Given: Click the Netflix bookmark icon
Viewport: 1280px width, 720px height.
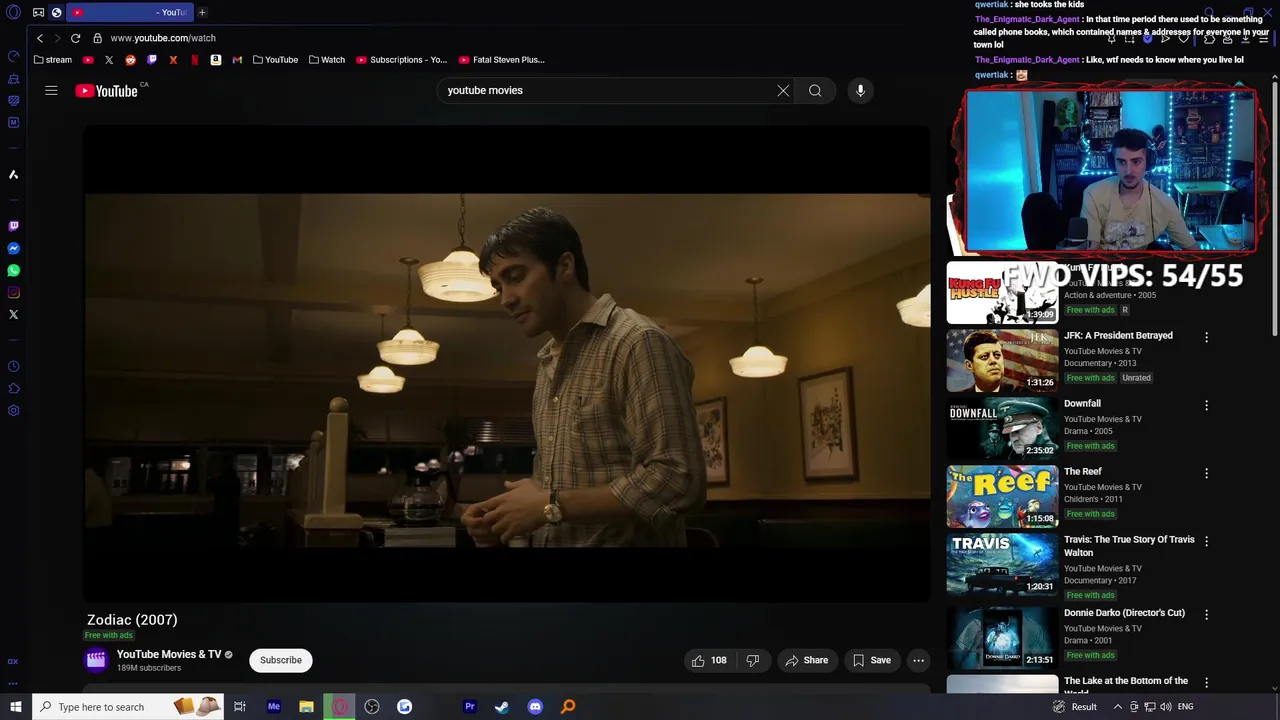Looking at the screenshot, I should tap(194, 60).
